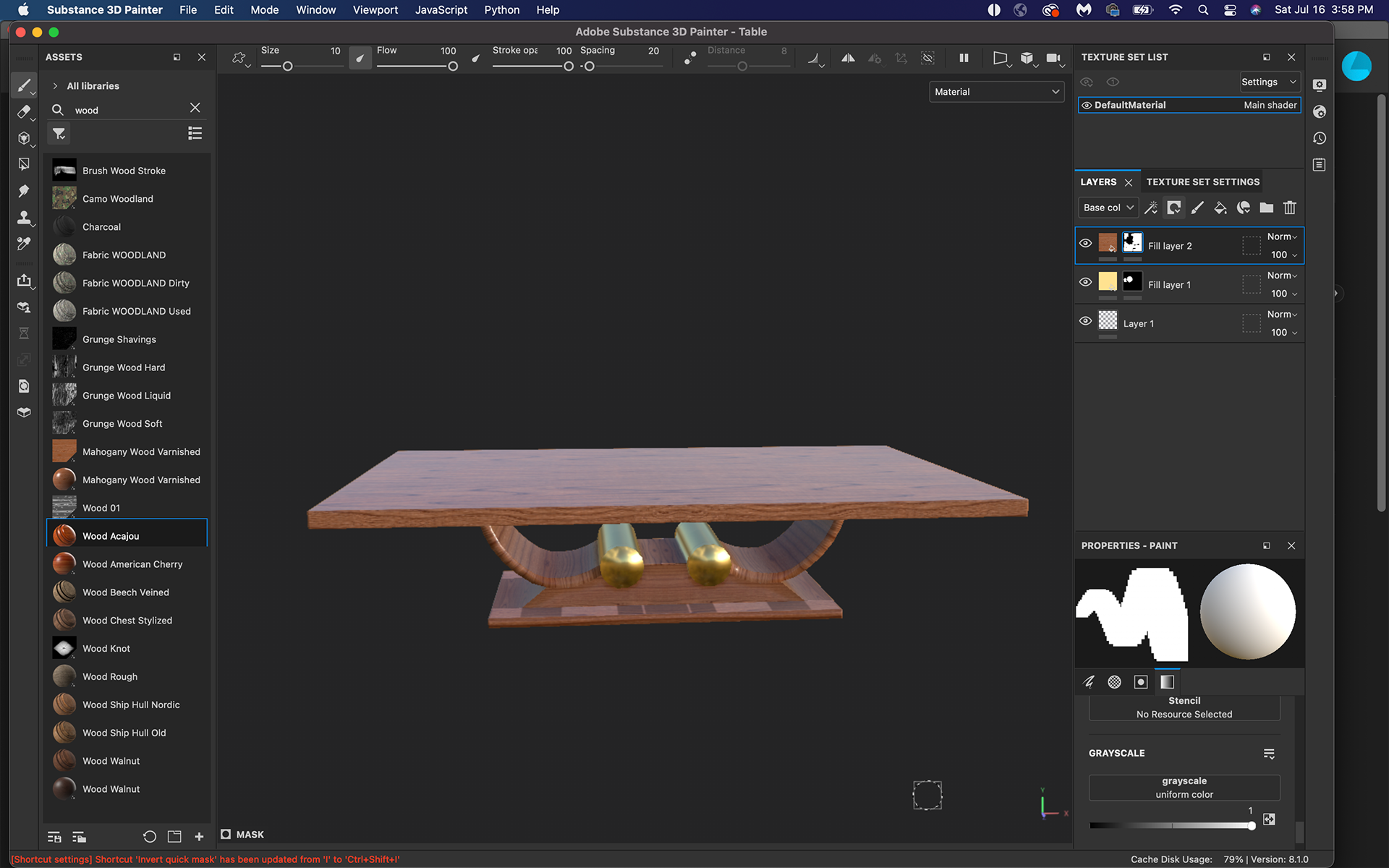The image size is (1389, 868).
Task: Open Fill layer 1 opacity 100 dropdown
Action: pyautogui.click(x=1284, y=294)
